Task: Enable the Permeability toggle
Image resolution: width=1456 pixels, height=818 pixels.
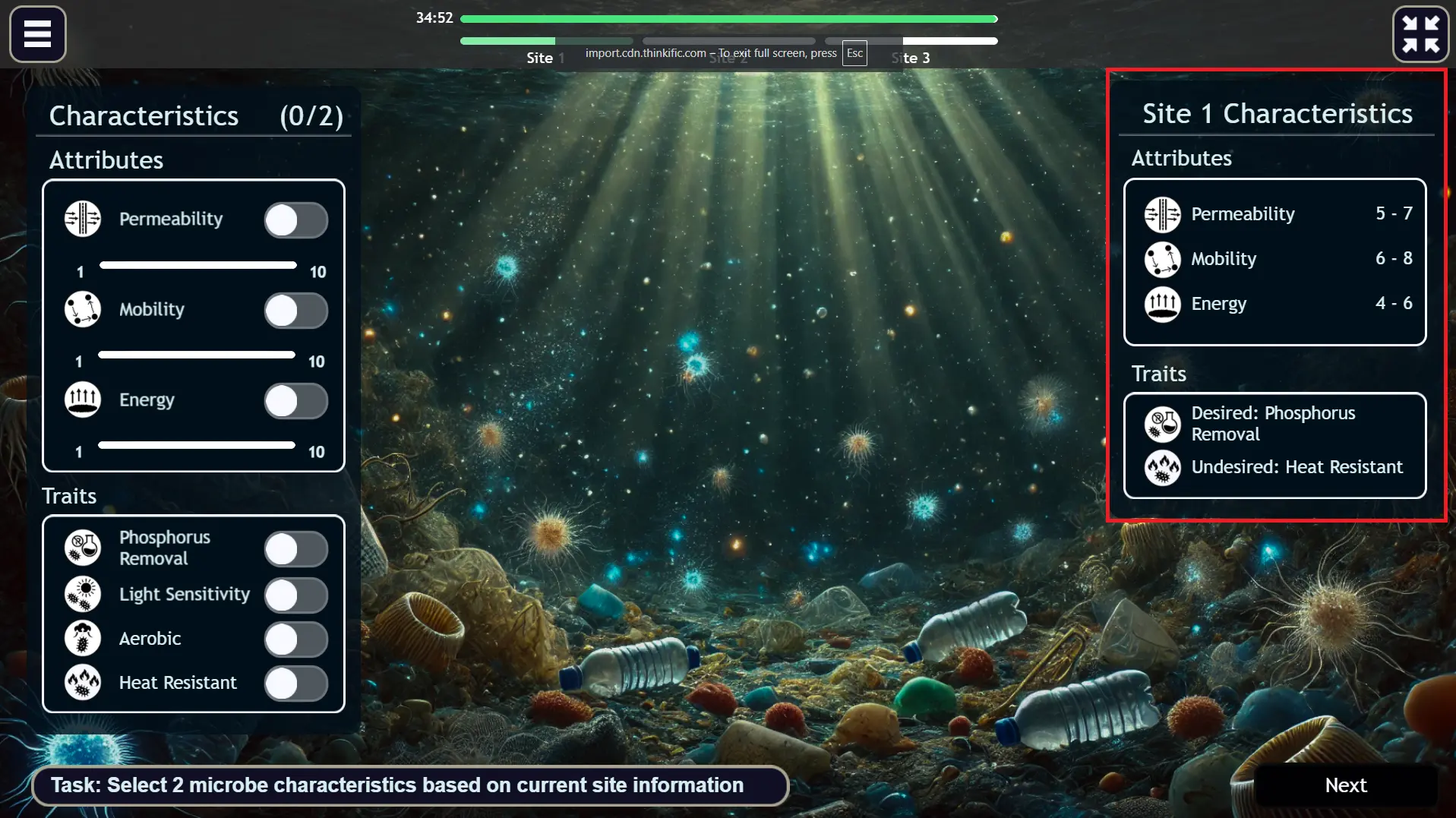Action: (296, 220)
